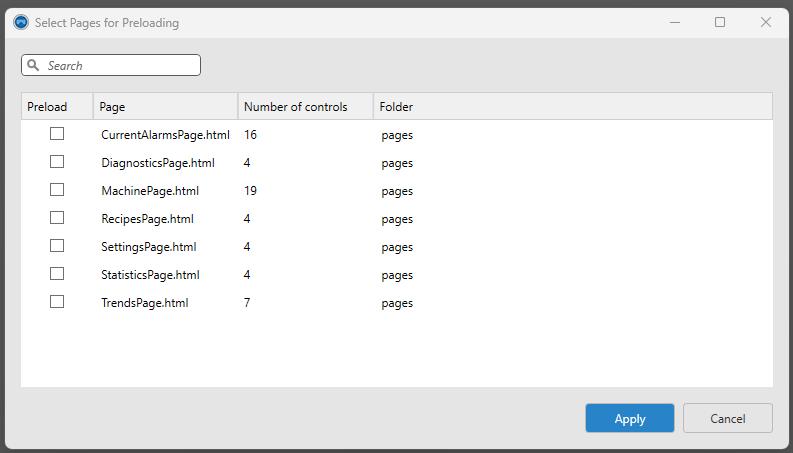The width and height of the screenshot is (793, 453).
Task: Maximize the Select Pages dialog window
Action: 720,22
